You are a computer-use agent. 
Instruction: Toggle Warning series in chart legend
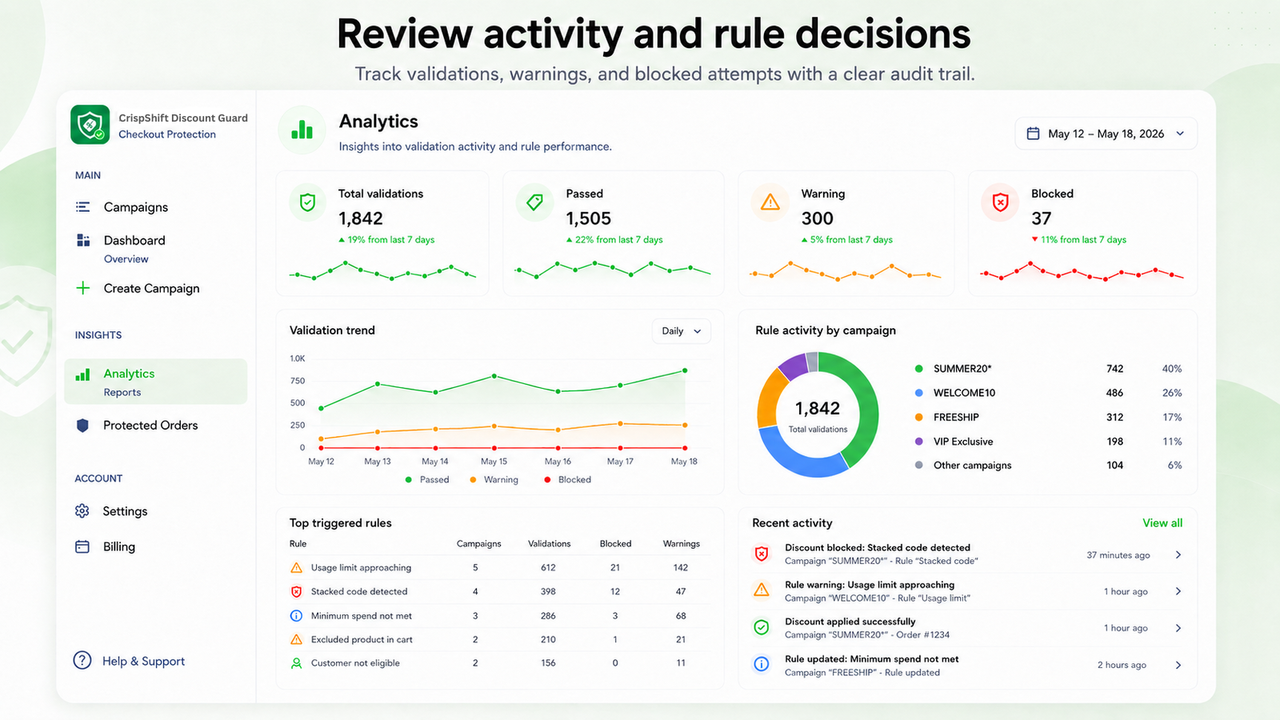pyautogui.click(x=494, y=480)
